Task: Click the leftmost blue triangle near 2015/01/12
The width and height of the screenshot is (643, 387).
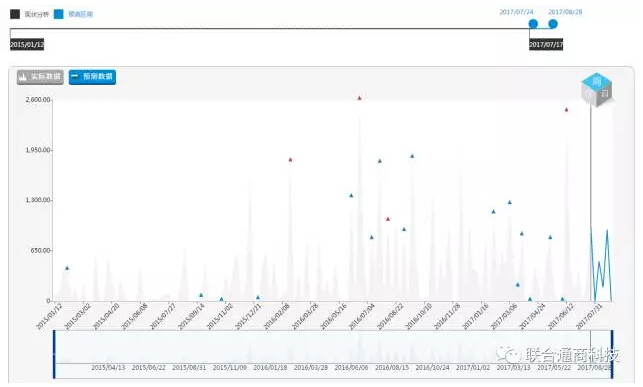Action: point(67,268)
